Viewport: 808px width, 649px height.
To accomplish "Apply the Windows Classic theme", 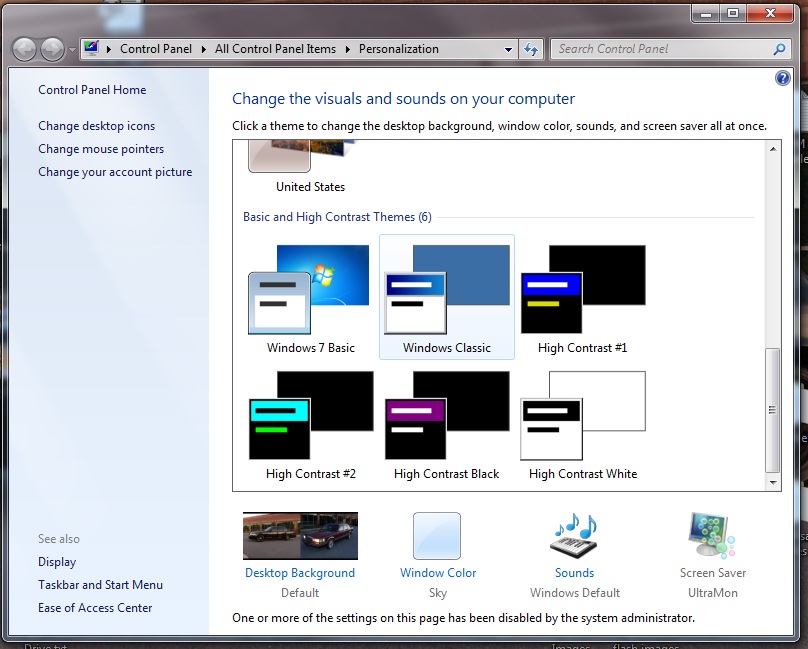I will (447, 297).
